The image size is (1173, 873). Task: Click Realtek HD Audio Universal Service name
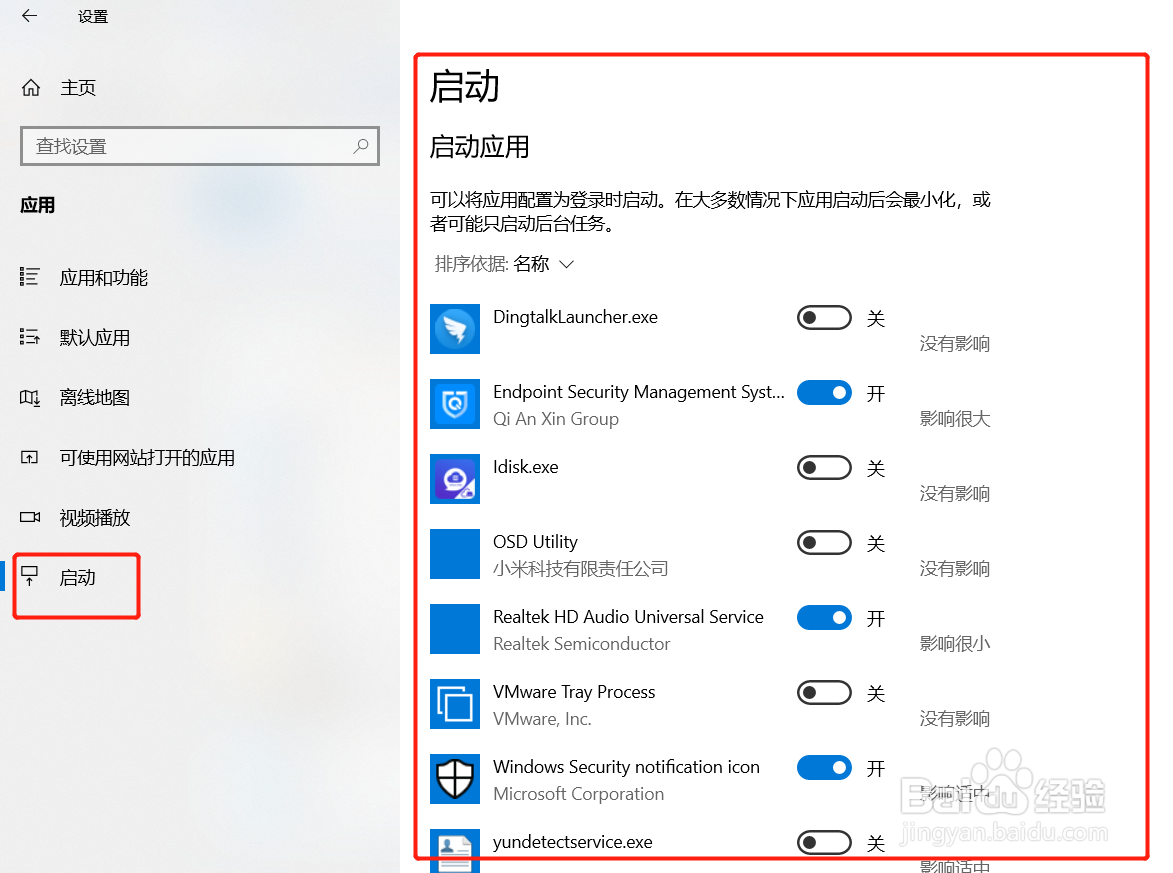628,616
